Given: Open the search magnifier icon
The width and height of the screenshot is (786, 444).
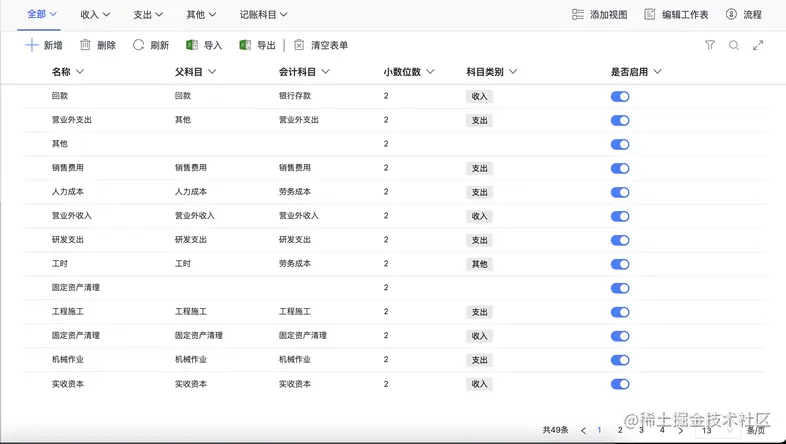Looking at the screenshot, I should (x=734, y=45).
